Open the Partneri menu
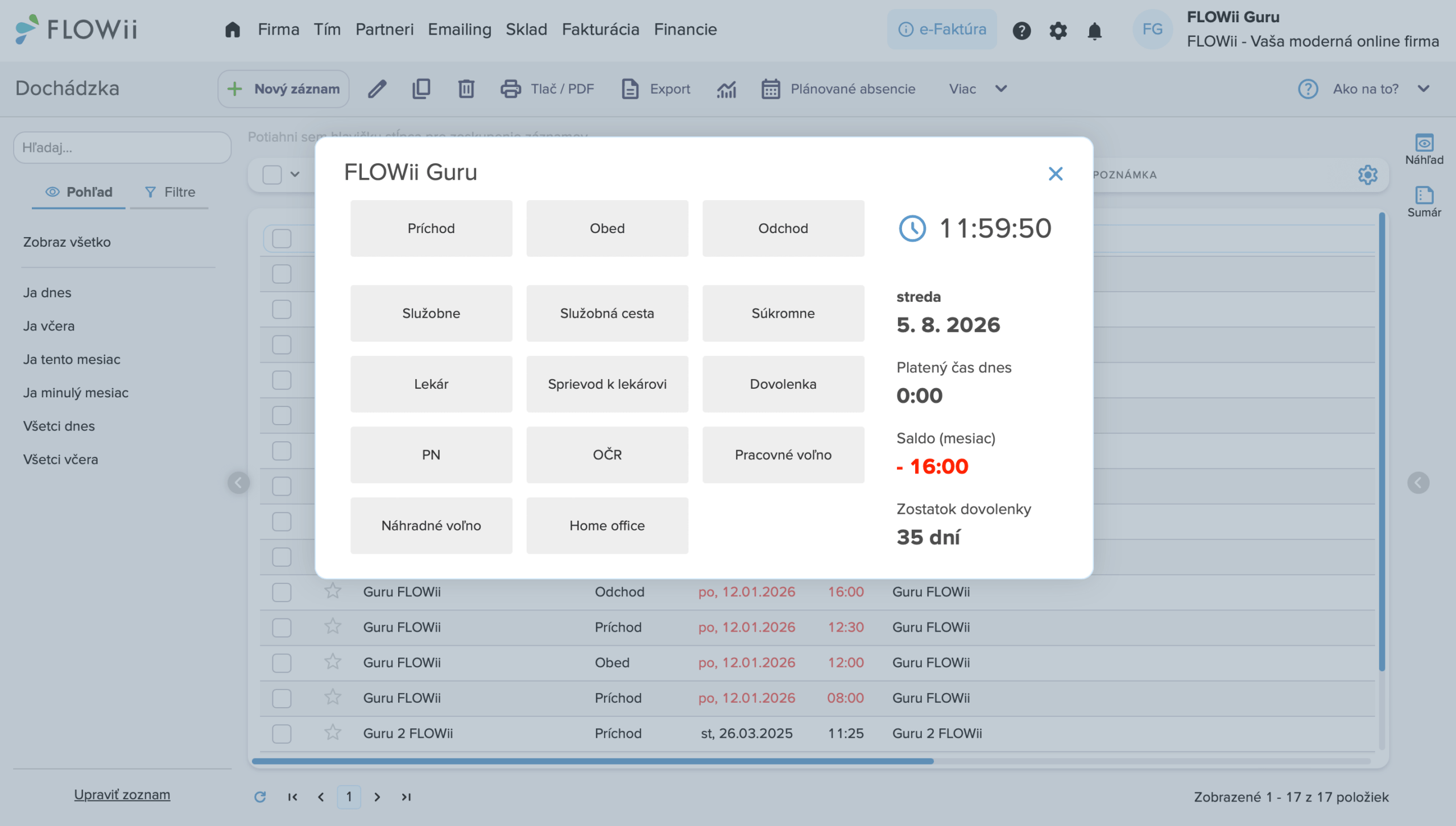Image resolution: width=1456 pixels, height=826 pixels. (384, 30)
